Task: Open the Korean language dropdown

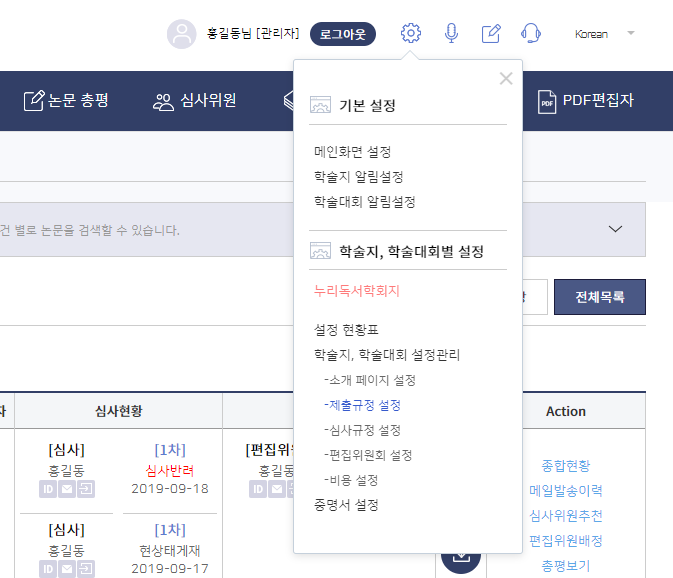Action: coord(605,34)
